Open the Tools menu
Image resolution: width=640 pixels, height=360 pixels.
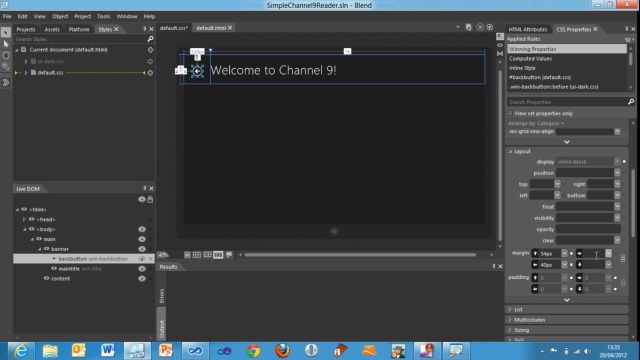[103, 16]
